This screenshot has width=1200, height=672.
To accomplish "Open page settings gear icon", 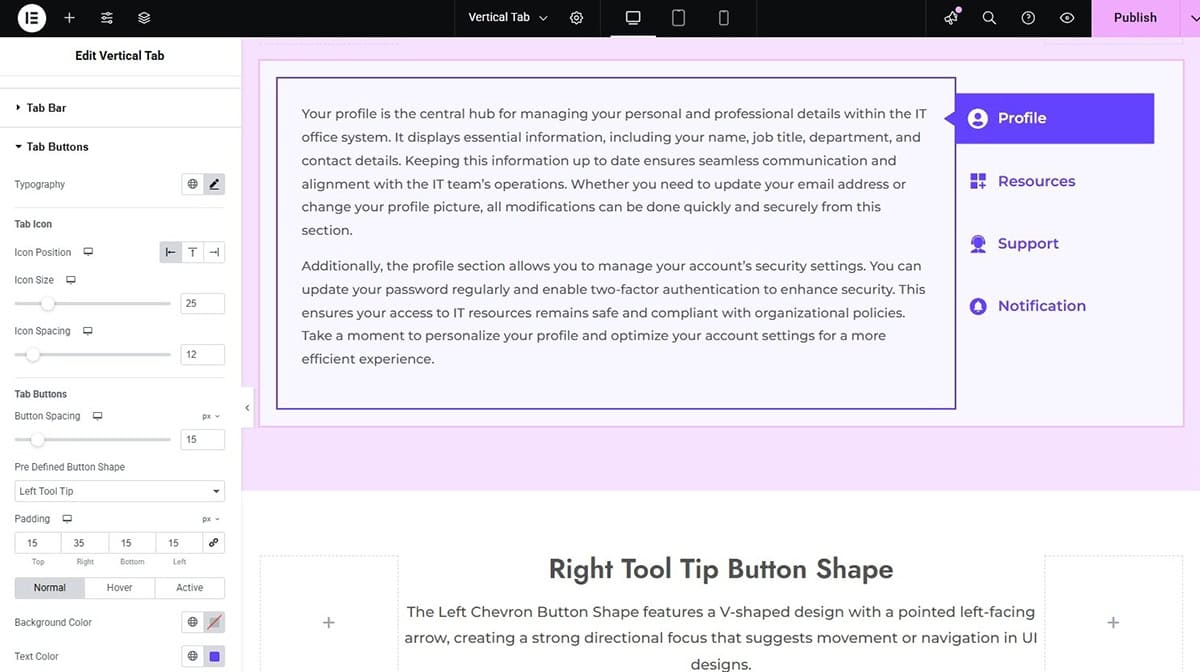I will (x=576, y=18).
